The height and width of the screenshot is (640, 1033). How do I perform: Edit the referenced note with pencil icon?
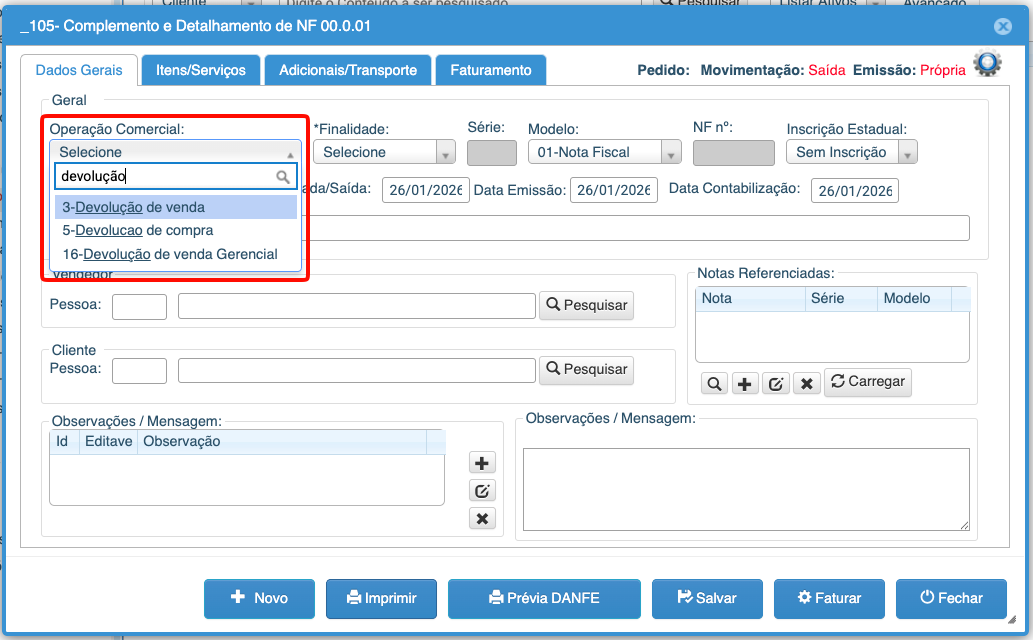[x=776, y=383]
